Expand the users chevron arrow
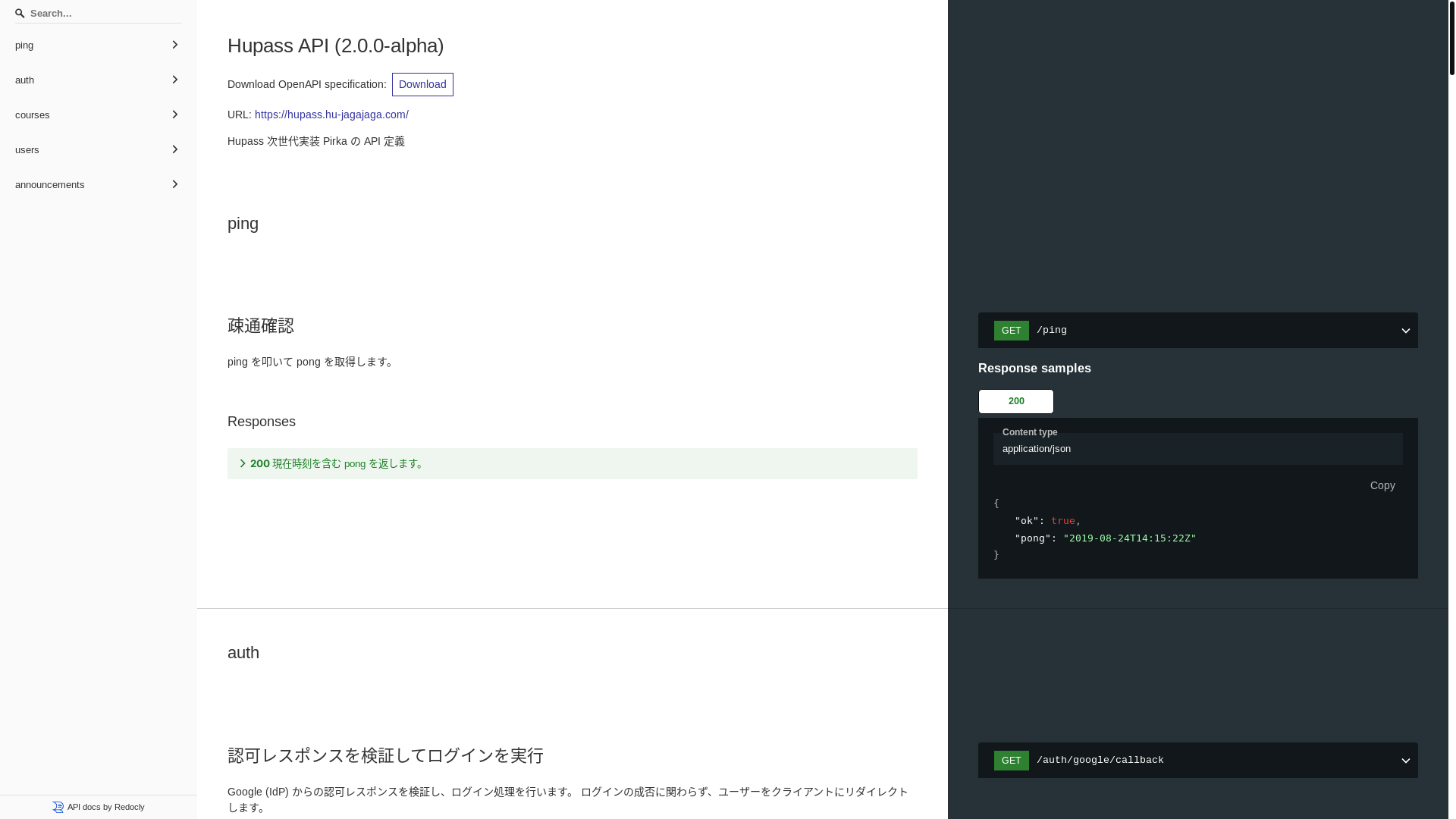 click(x=175, y=150)
